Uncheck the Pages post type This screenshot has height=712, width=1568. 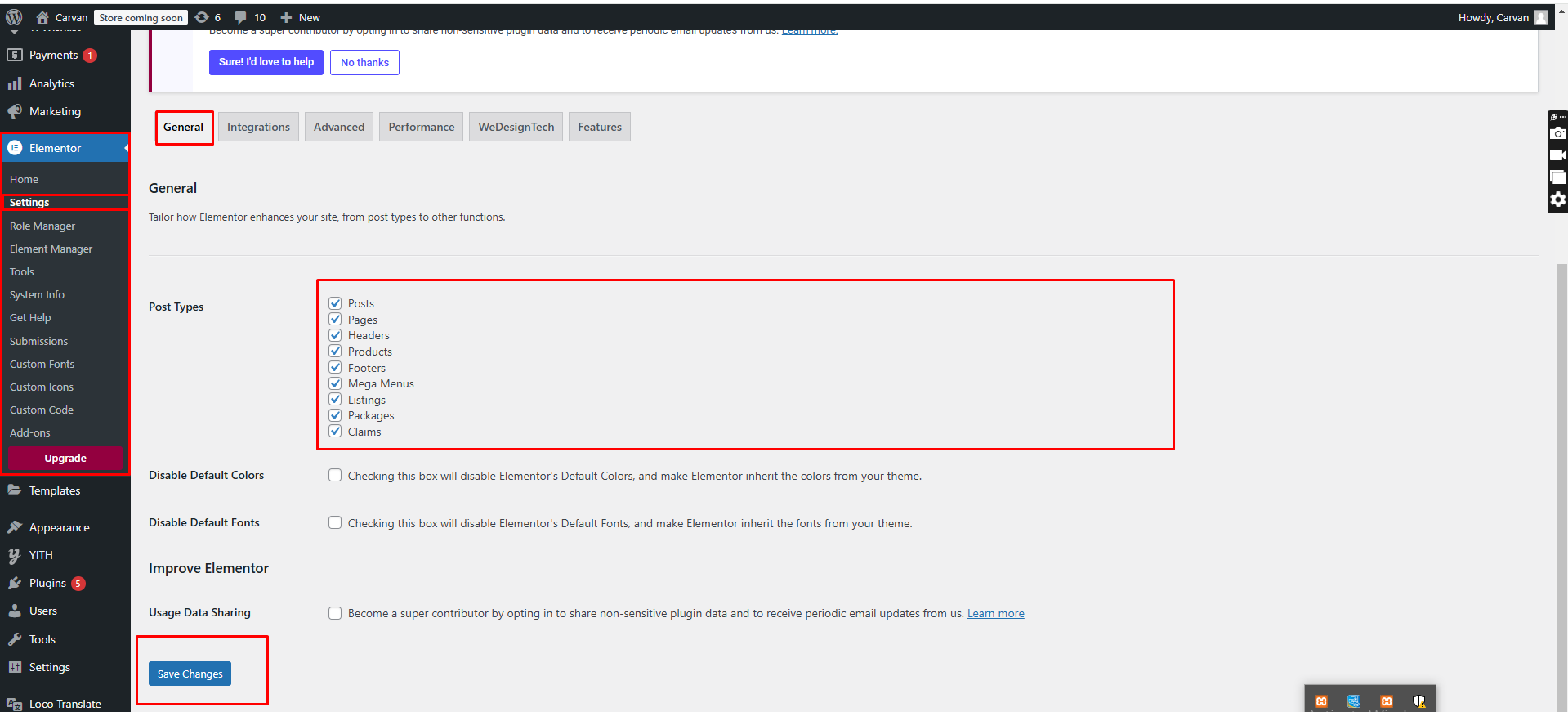[335, 319]
